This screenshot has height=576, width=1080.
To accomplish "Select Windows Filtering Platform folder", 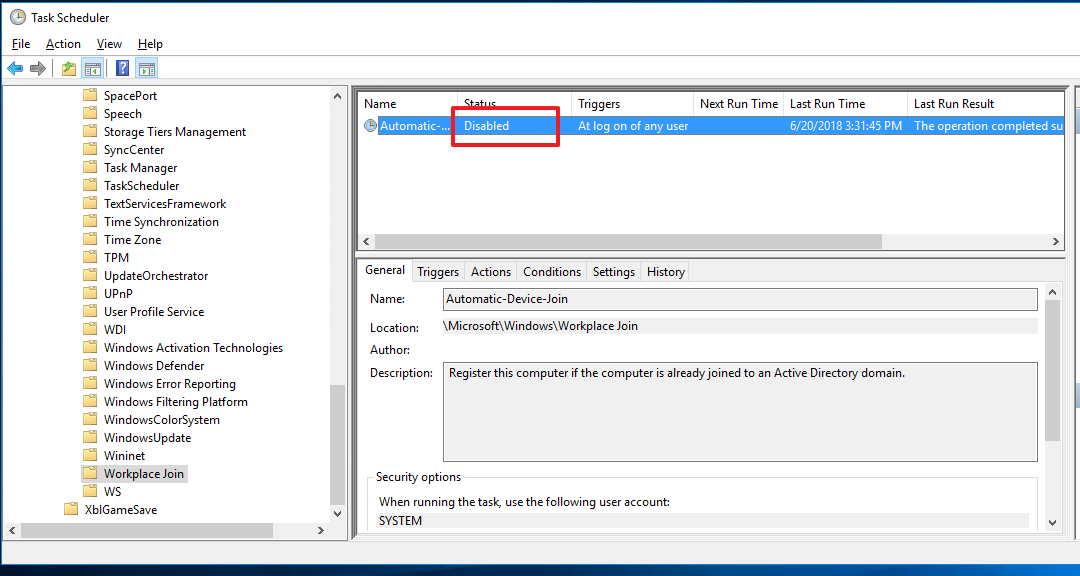I will tap(176, 401).
